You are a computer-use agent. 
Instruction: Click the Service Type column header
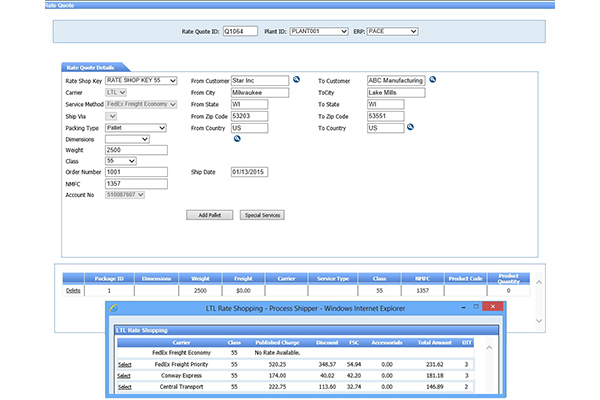pyautogui.click(x=333, y=279)
